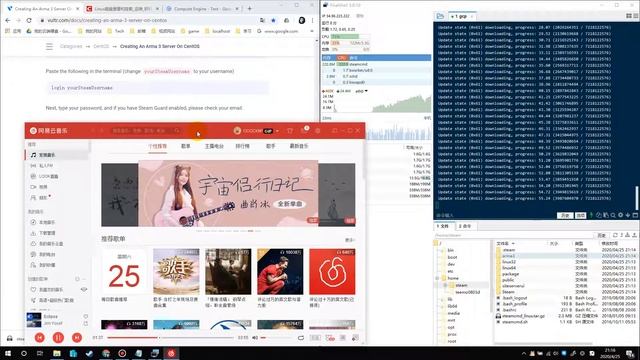Click 更多 next to 推荐歌单
This screenshot has width=640, height=360.
pyautogui.click(x=350, y=240)
